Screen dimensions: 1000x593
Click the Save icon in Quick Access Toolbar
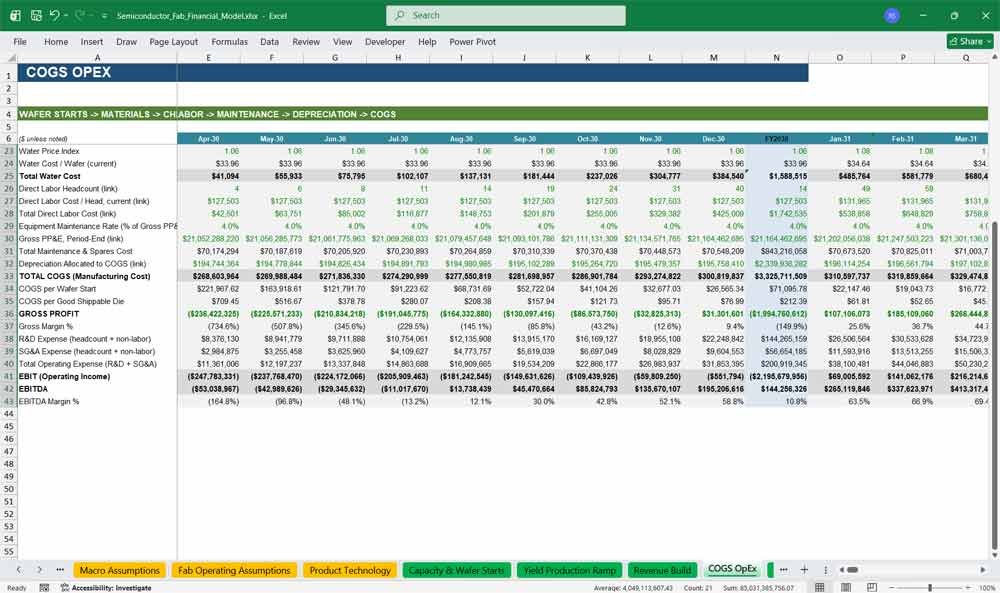pos(36,15)
